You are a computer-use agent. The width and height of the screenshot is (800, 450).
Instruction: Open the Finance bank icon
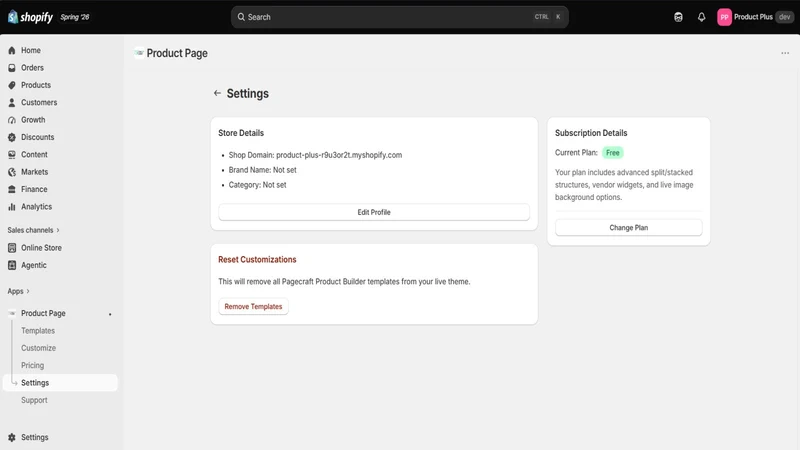click(x=12, y=189)
